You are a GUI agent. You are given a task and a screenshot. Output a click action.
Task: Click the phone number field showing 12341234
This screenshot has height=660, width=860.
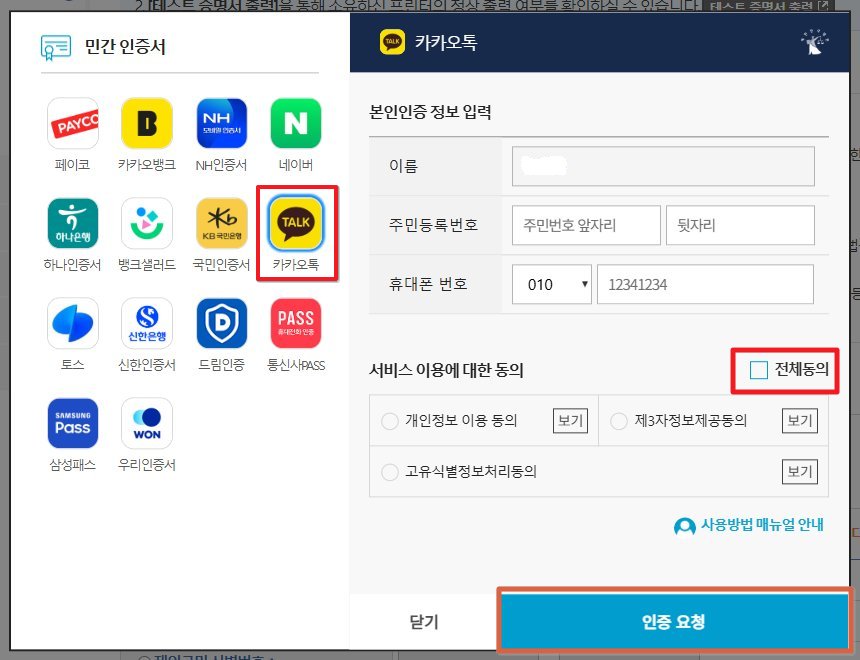(705, 284)
